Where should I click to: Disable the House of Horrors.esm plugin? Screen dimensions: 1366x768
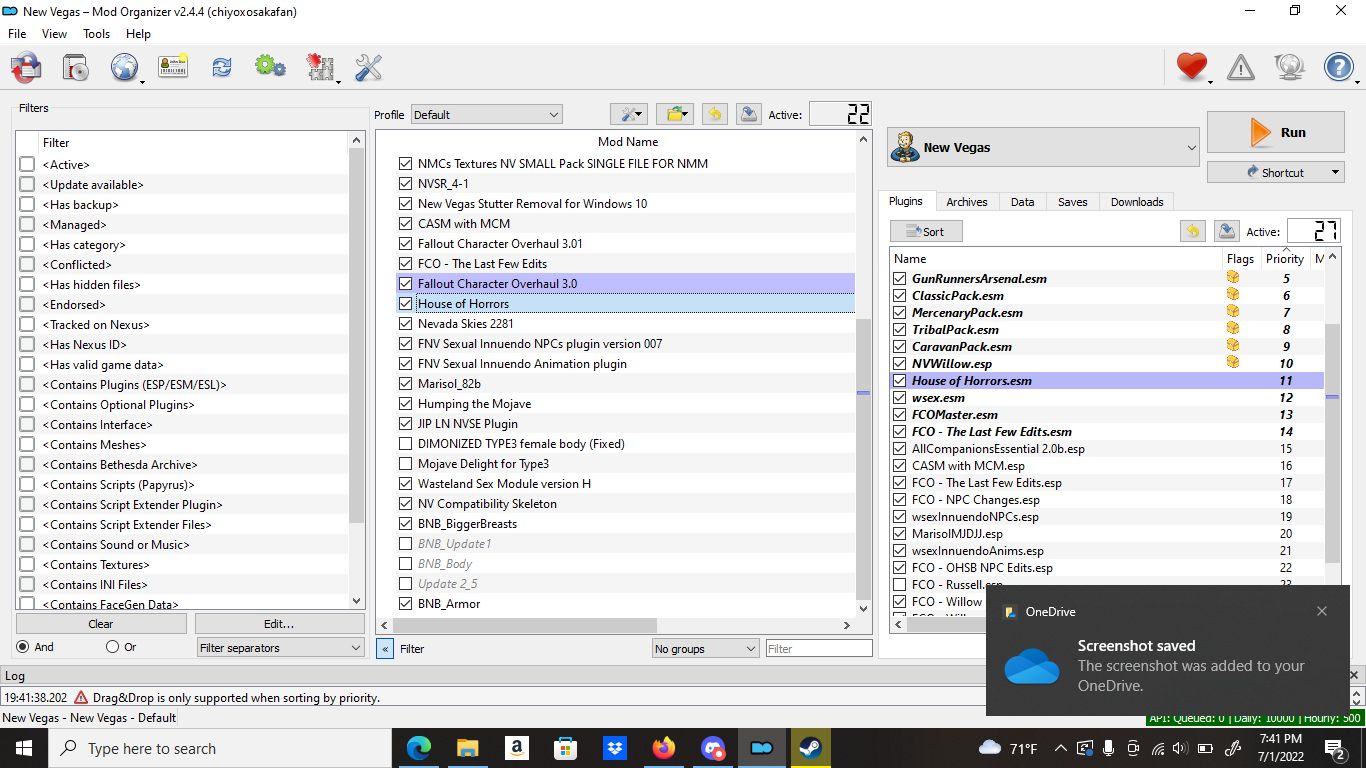(x=898, y=380)
